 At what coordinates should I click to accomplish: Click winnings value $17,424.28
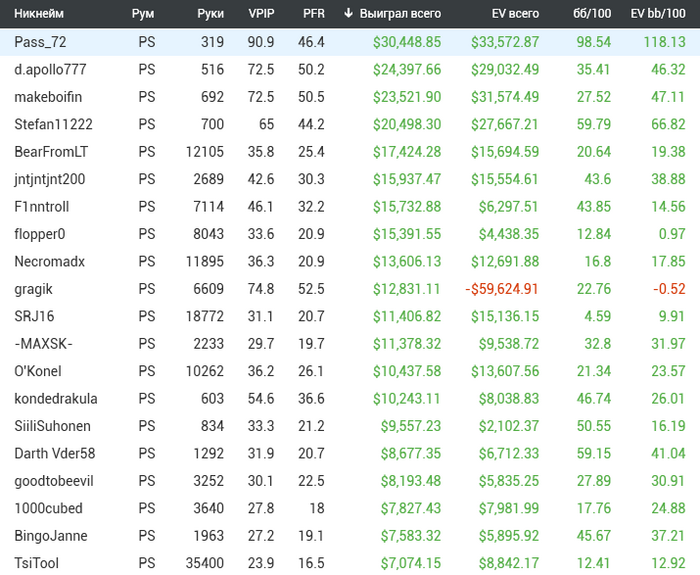coord(407,152)
